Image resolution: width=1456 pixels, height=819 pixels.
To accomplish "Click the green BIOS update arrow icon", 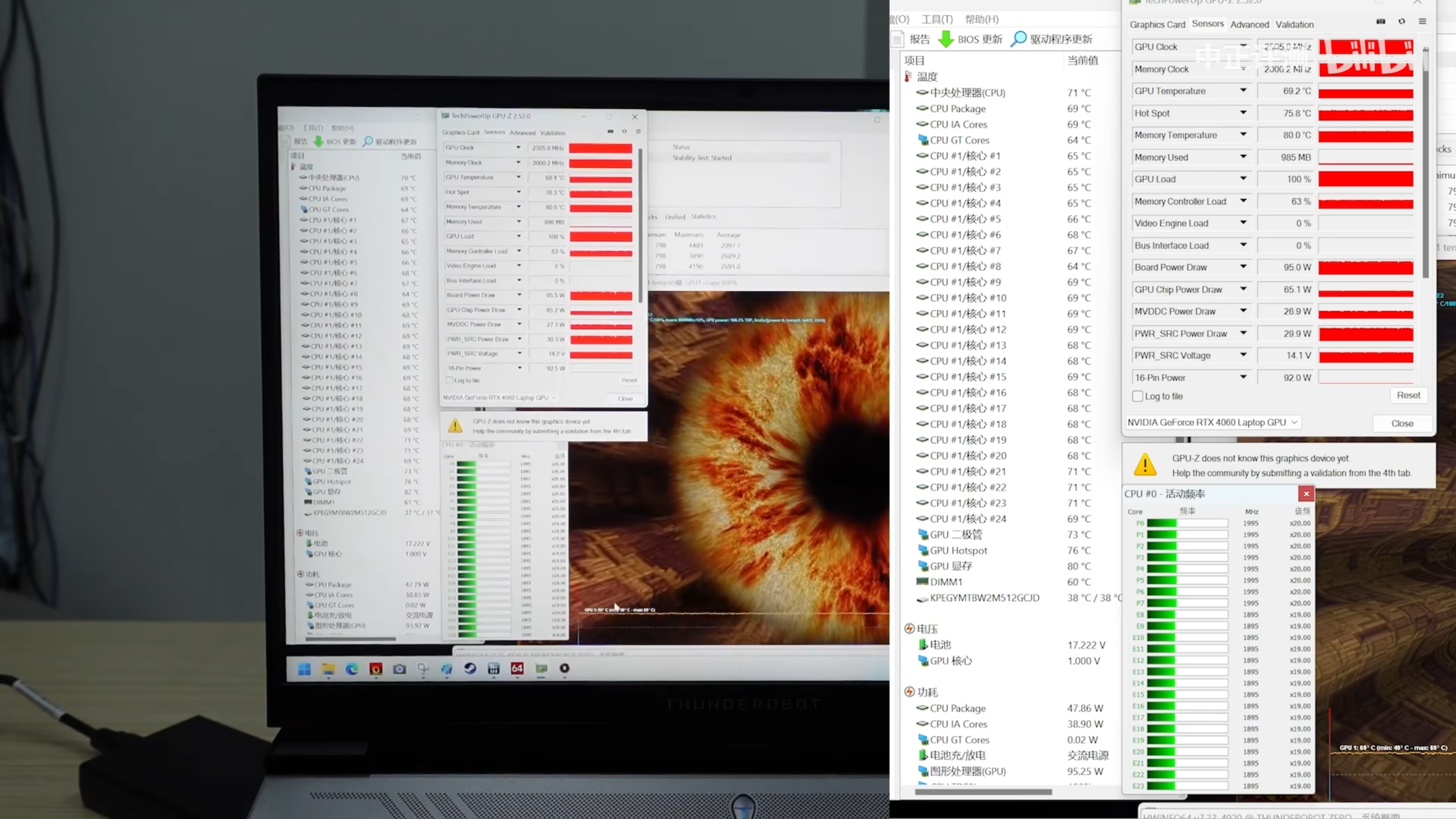I will tap(946, 39).
